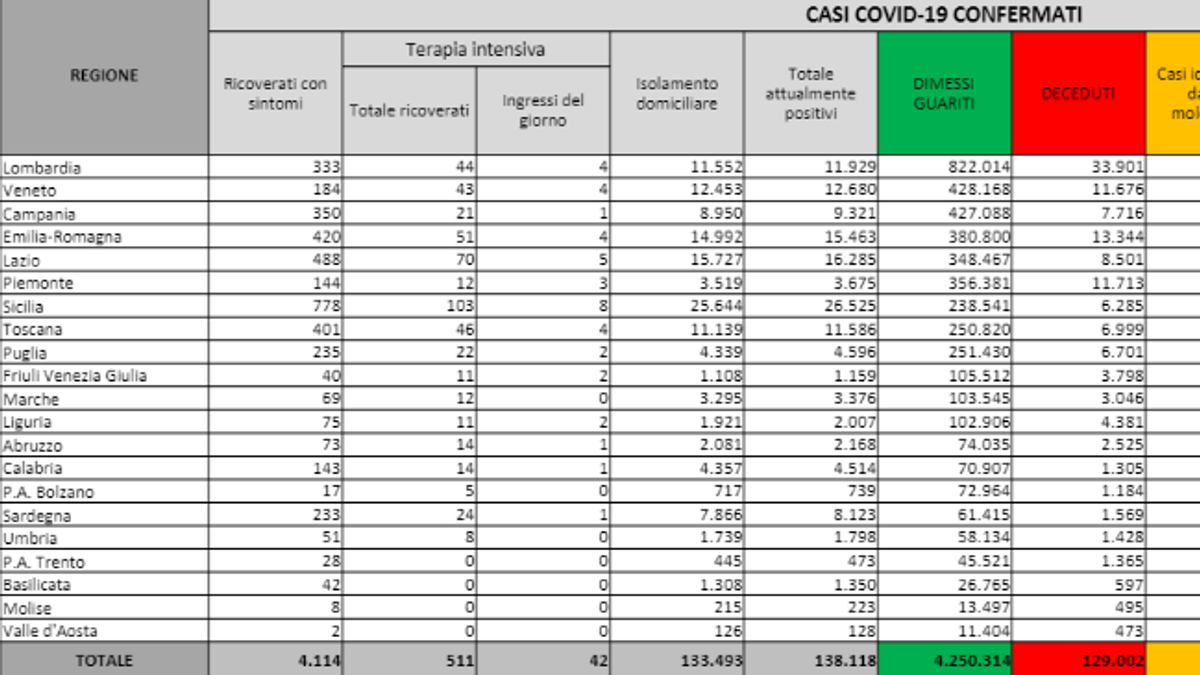Screen dimensions: 1200x675
Task: Click the Friuli Venezia Giulia region cell
Action: [x=104, y=376]
